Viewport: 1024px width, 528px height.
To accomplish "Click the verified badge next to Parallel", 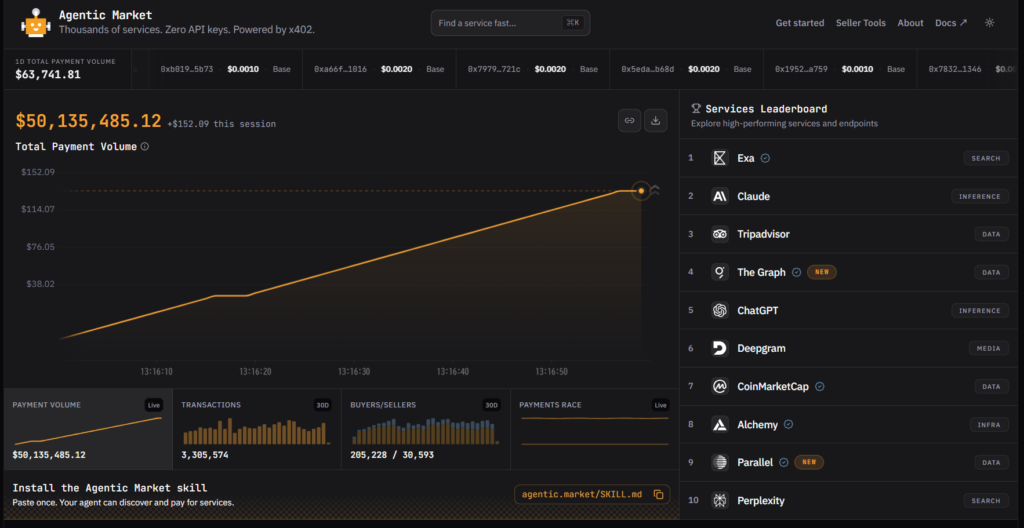I will click(x=784, y=463).
